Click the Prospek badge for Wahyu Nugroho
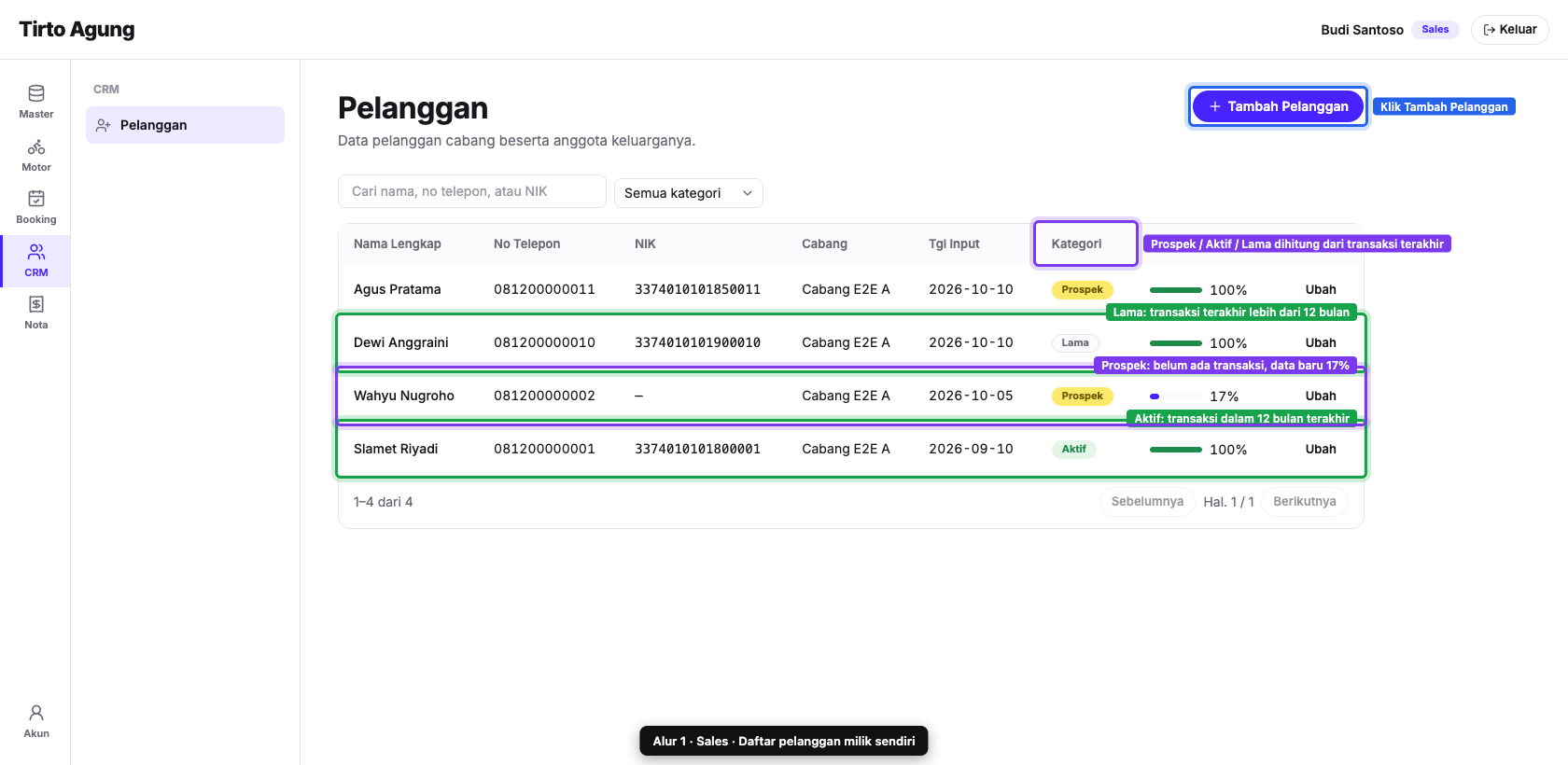The width and height of the screenshot is (1568, 765). 1083,396
